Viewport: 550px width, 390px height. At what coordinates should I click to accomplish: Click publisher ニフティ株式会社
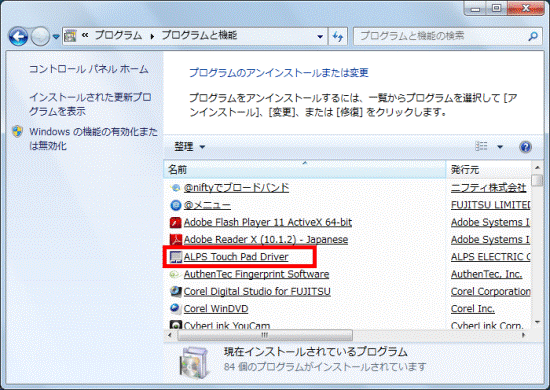pos(488,188)
